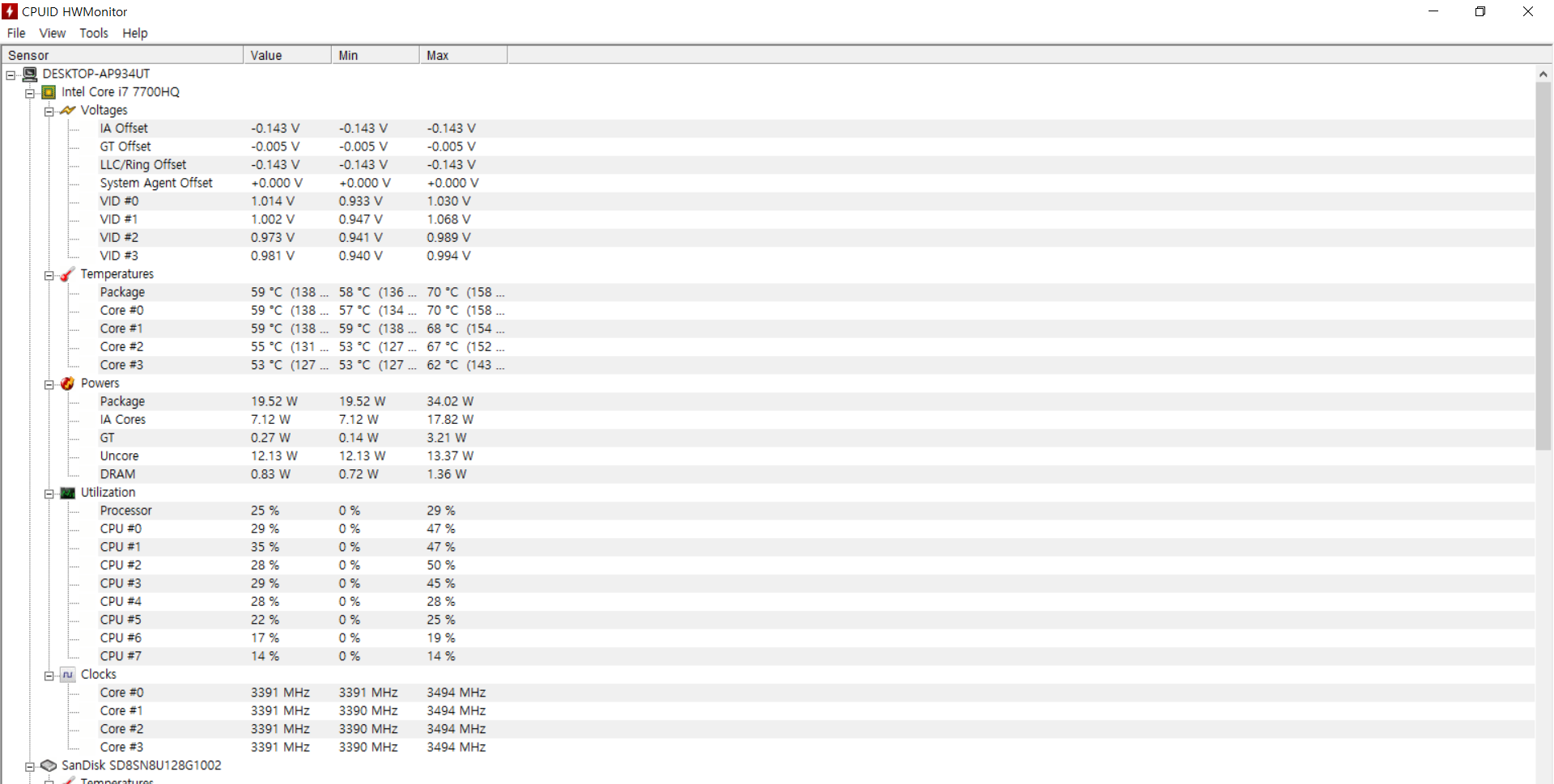Click the VID #2 value 0.973 V
This screenshot has height=784, width=1554.
click(x=273, y=238)
